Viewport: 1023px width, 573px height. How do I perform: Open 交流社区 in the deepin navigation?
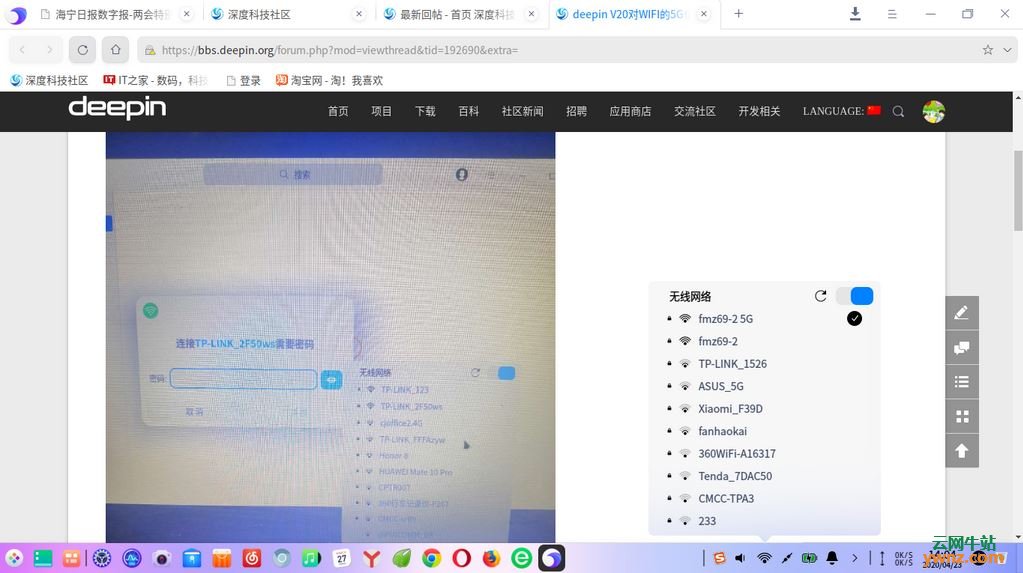click(695, 112)
